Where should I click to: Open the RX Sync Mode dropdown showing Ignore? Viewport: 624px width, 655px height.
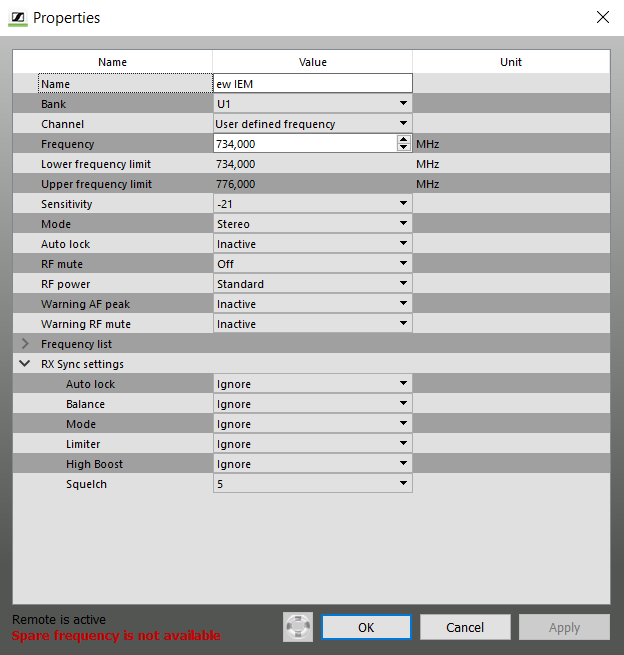pyautogui.click(x=312, y=424)
